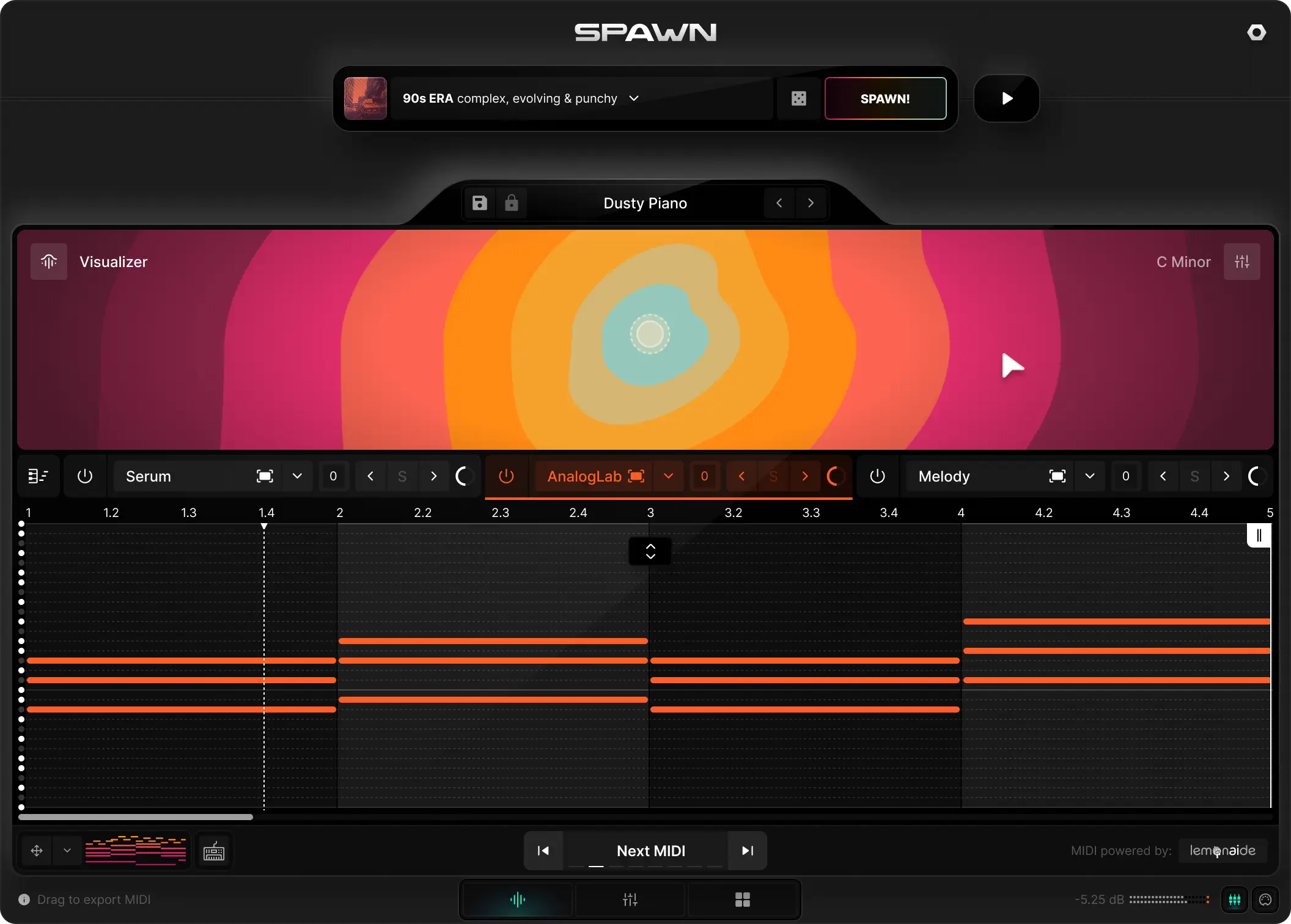Screen dimensions: 1291x924
Task: Select next sound on the Serum track
Action: coord(434,476)
